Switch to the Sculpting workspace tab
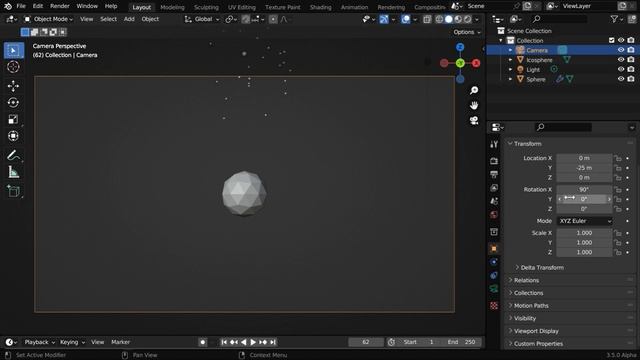Screen dimensions: 640x360 point(206,7)
